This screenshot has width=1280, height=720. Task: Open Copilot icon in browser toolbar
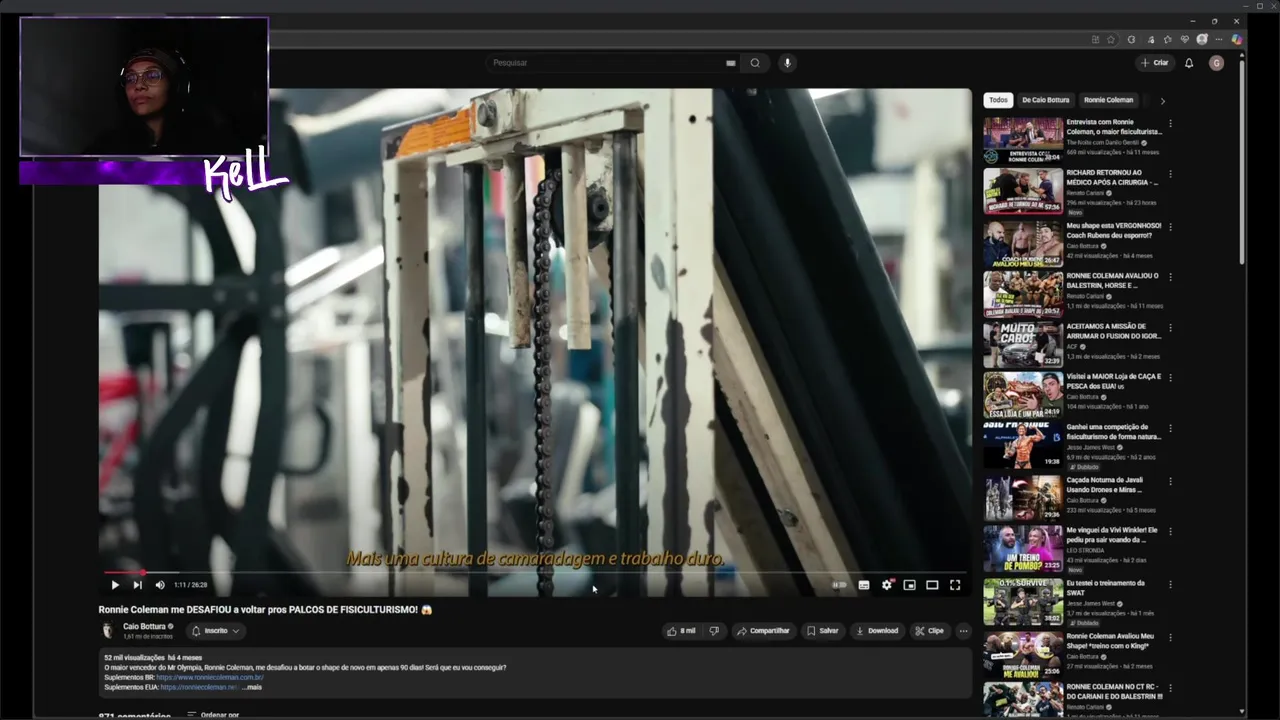coord(1237,40)
